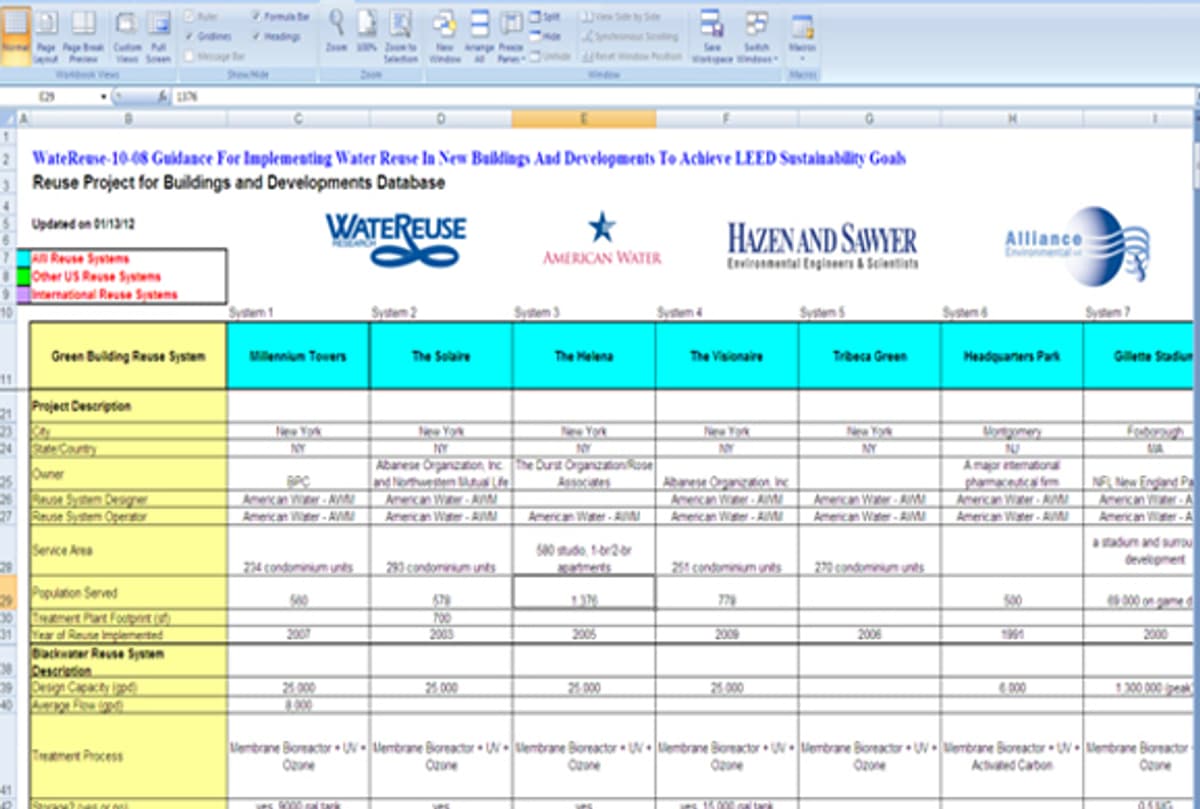Toggle the Formula Bar checkbox
Viewport: 1200px width, 809px height.
[257, 16]
